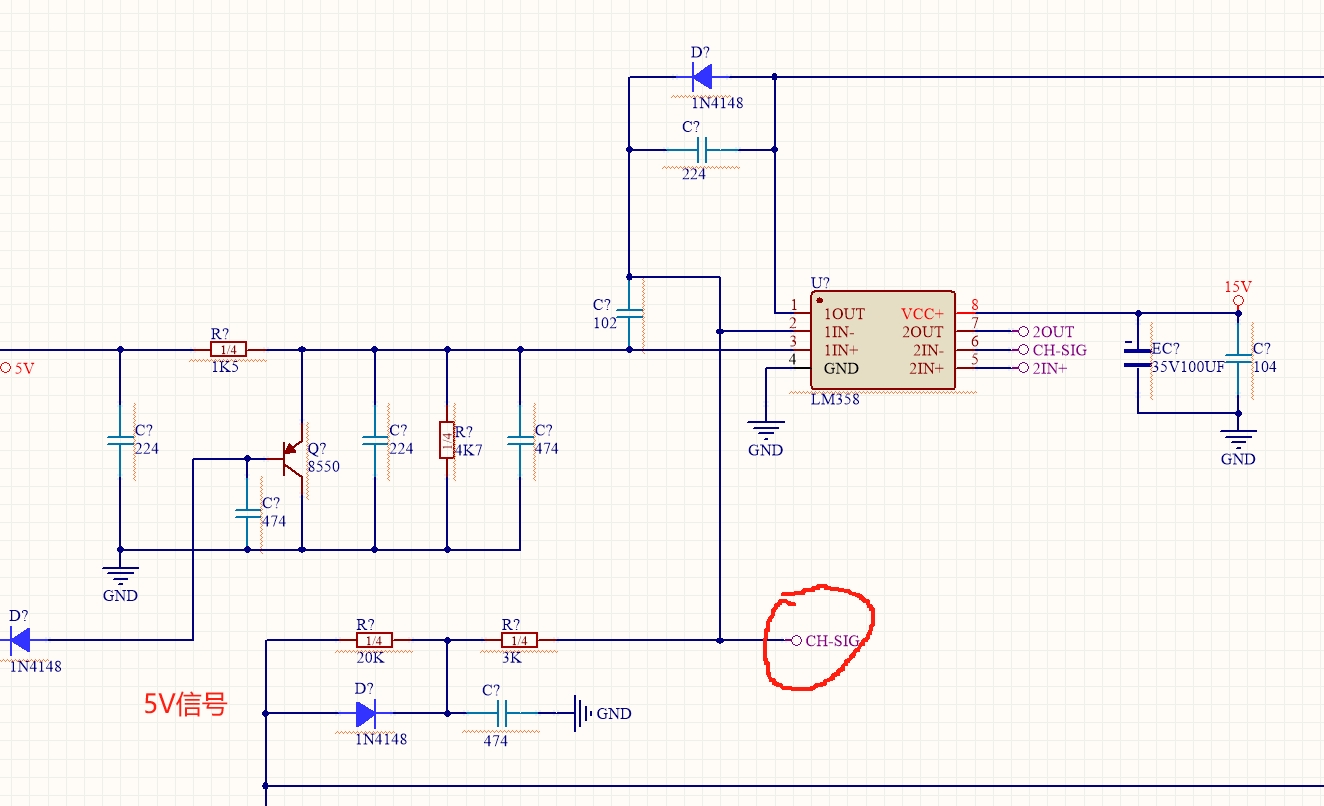Select the 102 capacitor symbol
Viewport: 1324px width, 806px height.
coord(629,313)
